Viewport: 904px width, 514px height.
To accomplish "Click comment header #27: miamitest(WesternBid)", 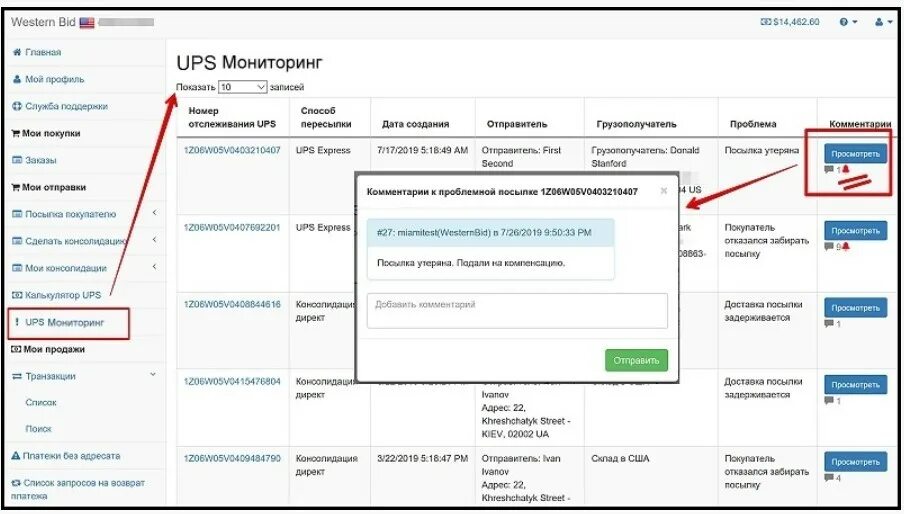I will (490, 233).
